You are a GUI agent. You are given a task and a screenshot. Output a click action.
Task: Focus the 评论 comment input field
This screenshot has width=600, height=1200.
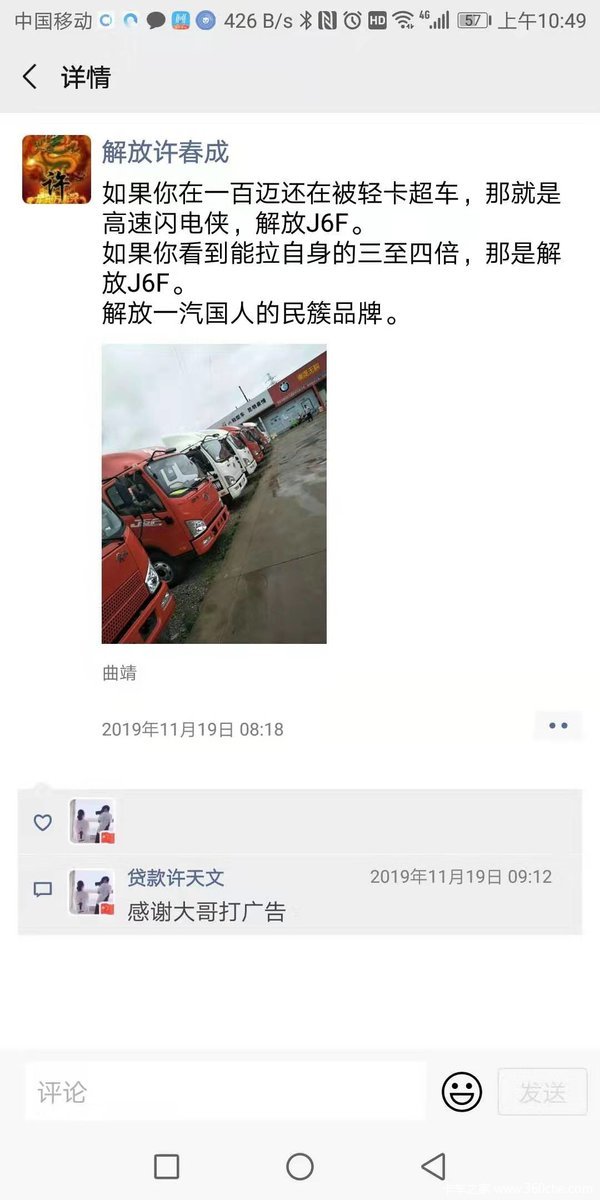click(x=225, y=1091)
